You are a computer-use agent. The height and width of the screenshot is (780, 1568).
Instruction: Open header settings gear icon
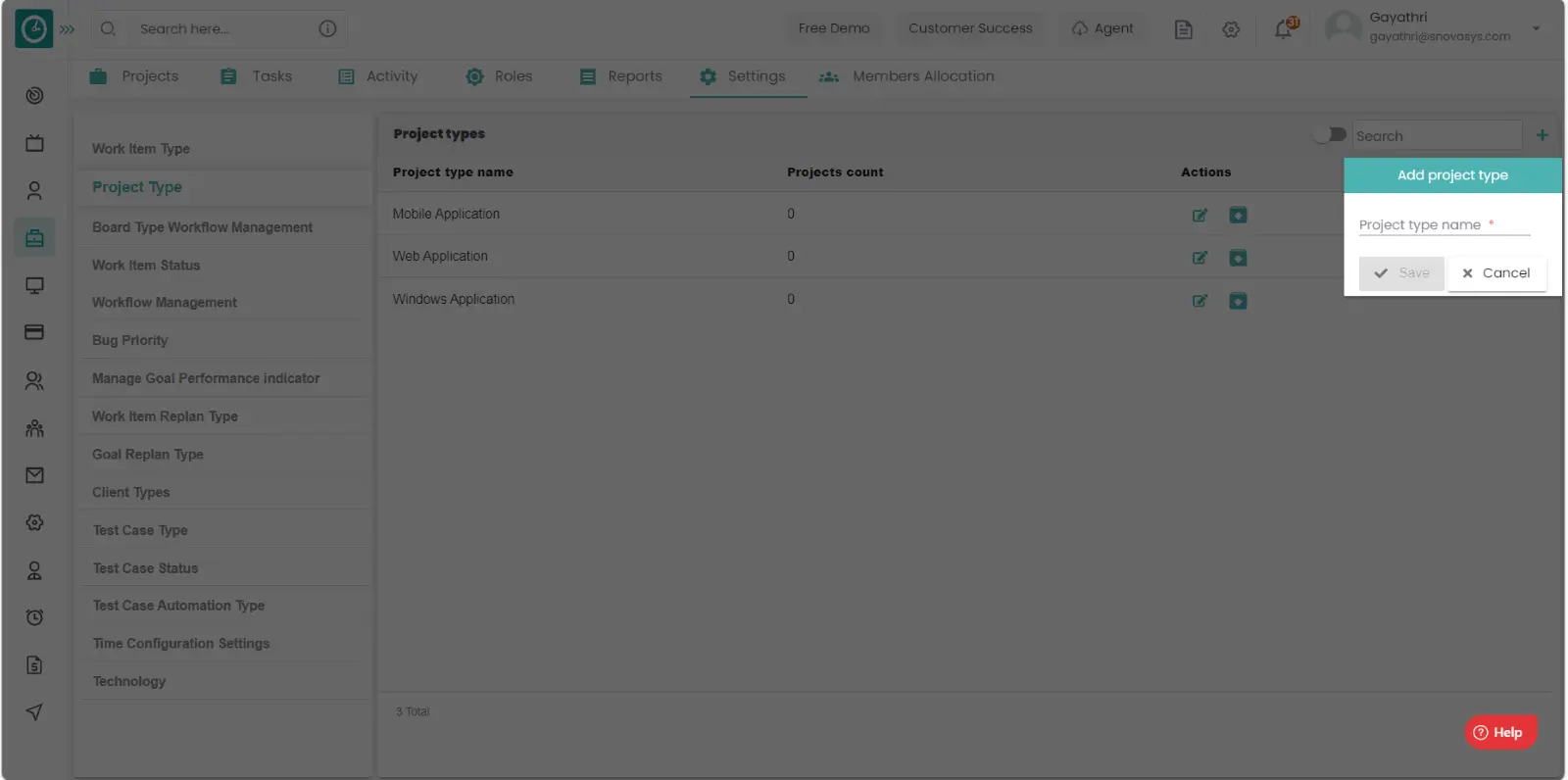pos(1231,29)
